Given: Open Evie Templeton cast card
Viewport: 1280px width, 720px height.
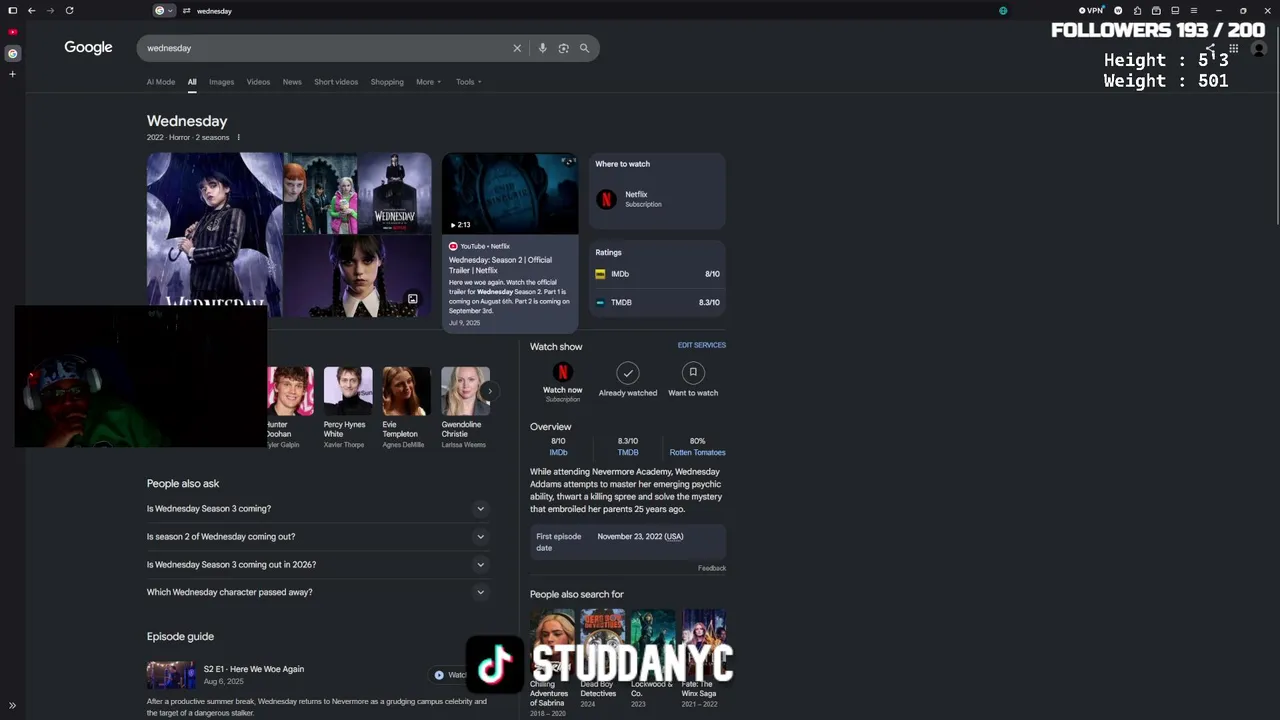Looking at the screenshot, I should [x=405, y=408].
